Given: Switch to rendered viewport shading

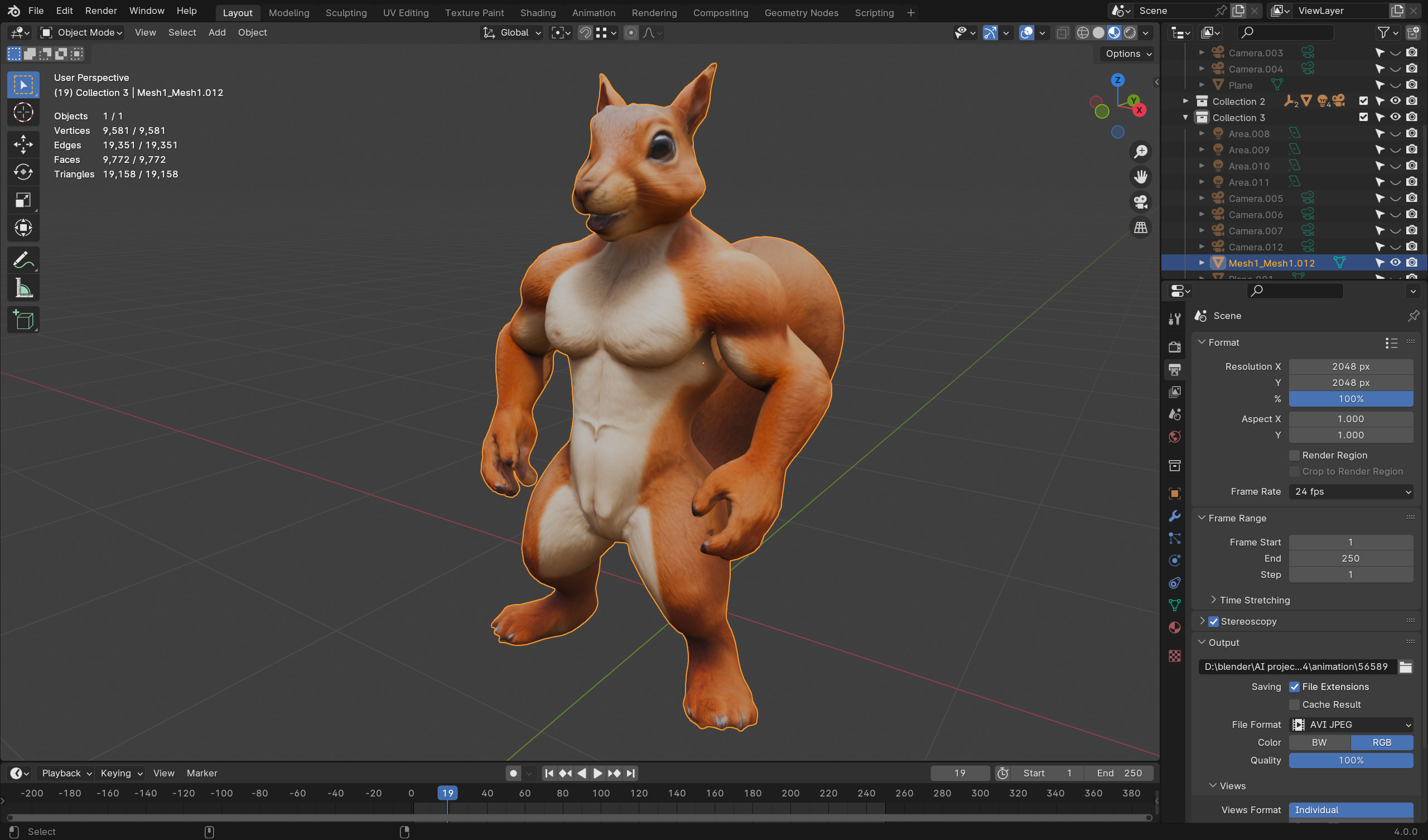Looking at the screenshot, I should point(1130,33).
